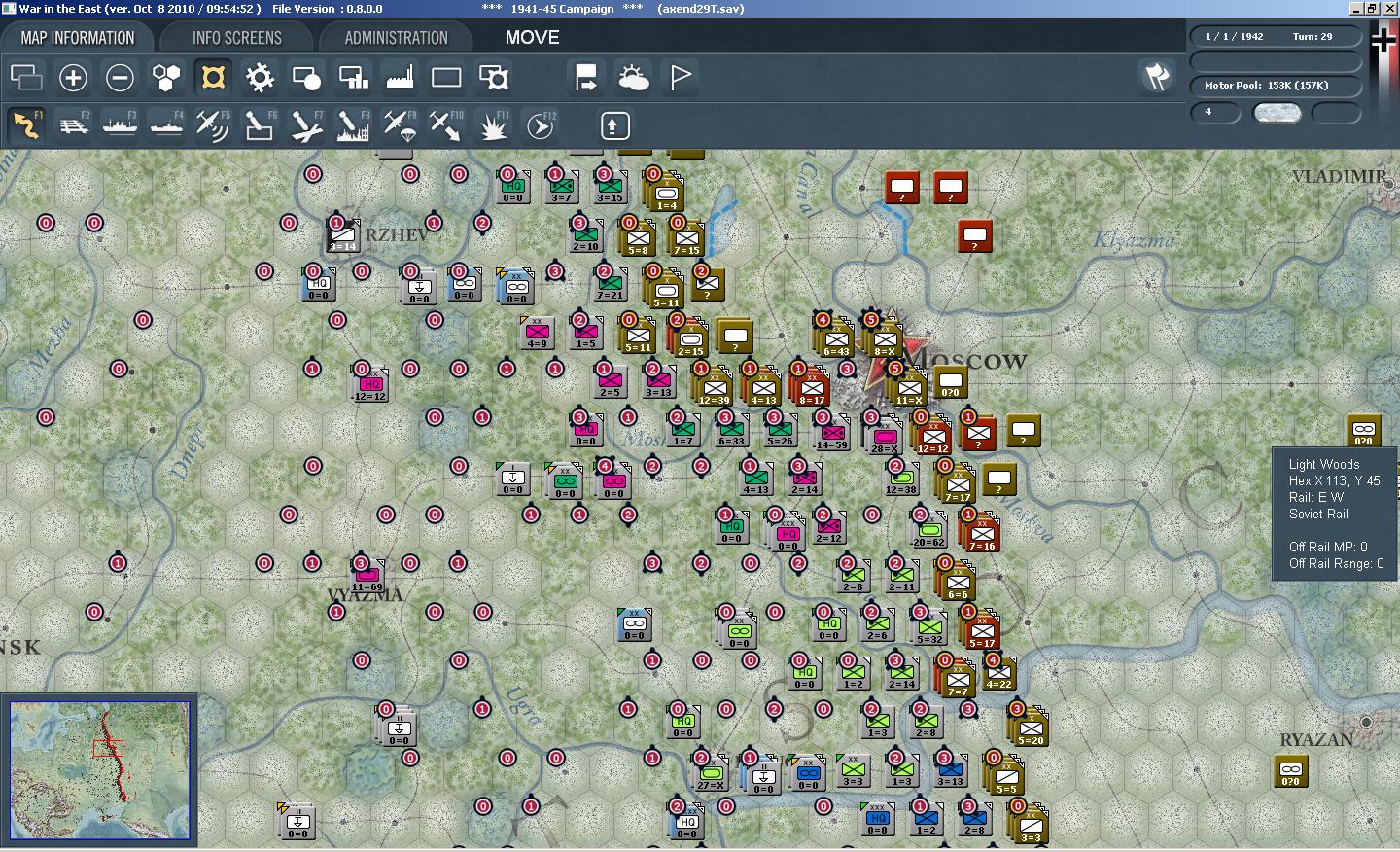Select the infantry unit labeled 4=22

coord(998,673)
